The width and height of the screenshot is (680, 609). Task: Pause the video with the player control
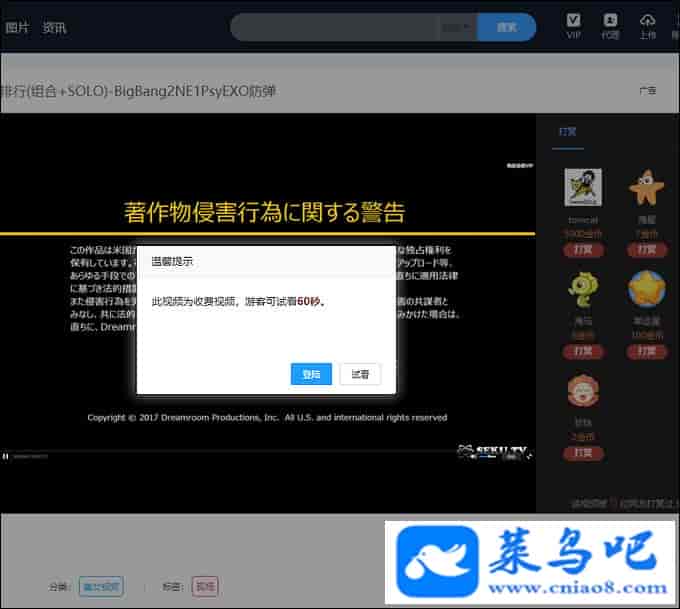tap(5, 456)
